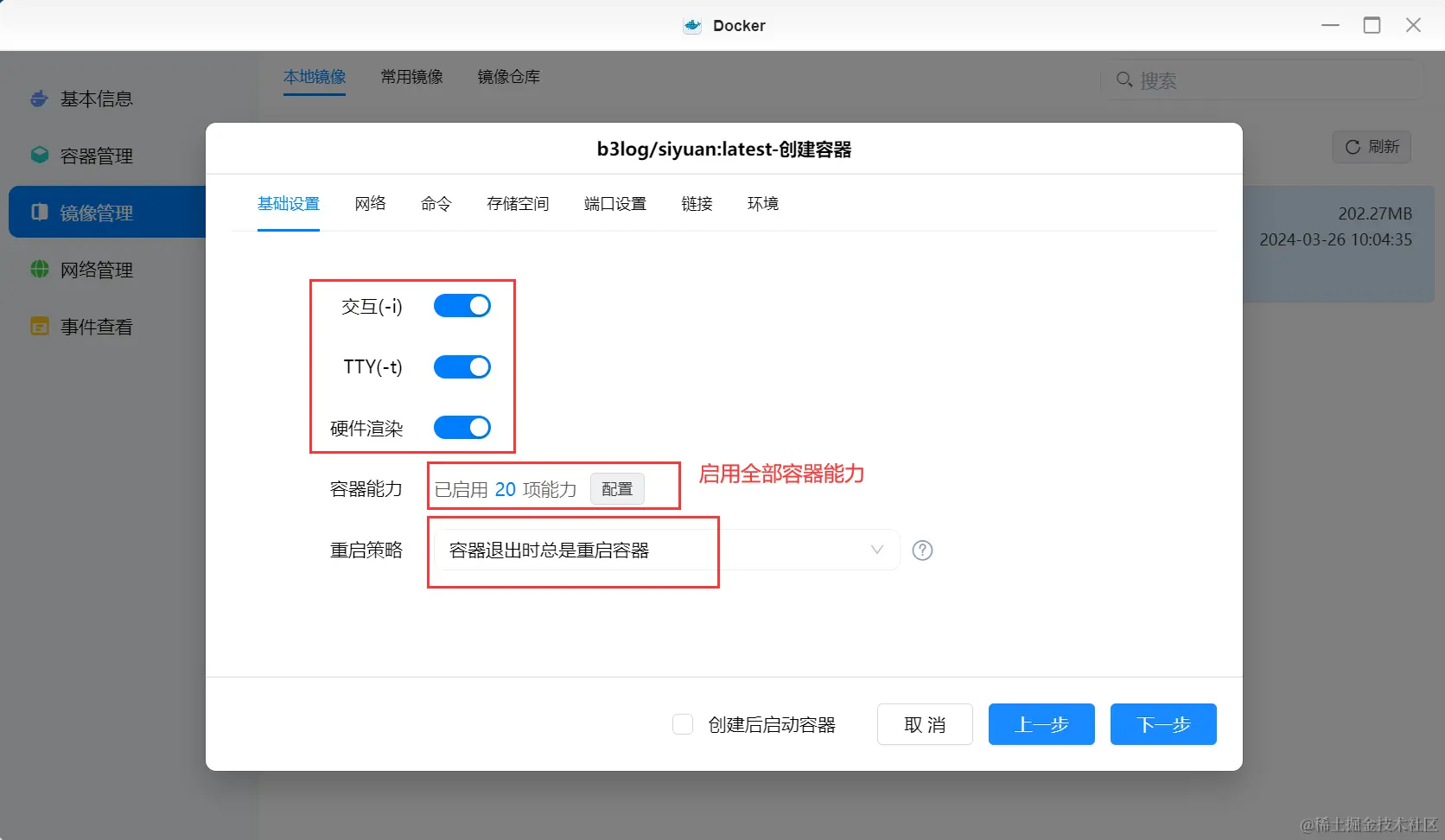Click the 配置 button for container capabilities
This screenshot has width=1445, height=840.
coord(617,489)
